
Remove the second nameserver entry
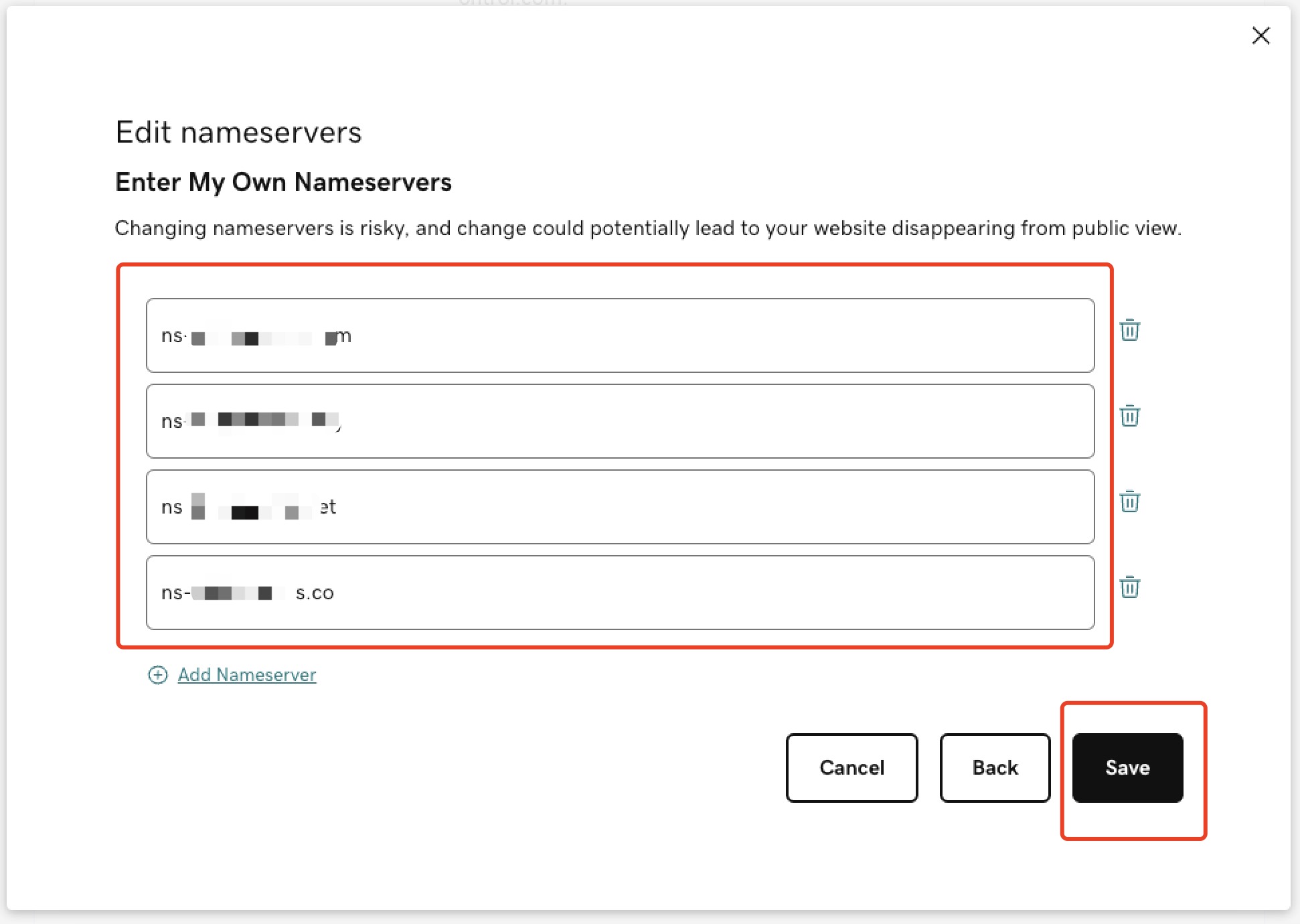click(1129, 416)
